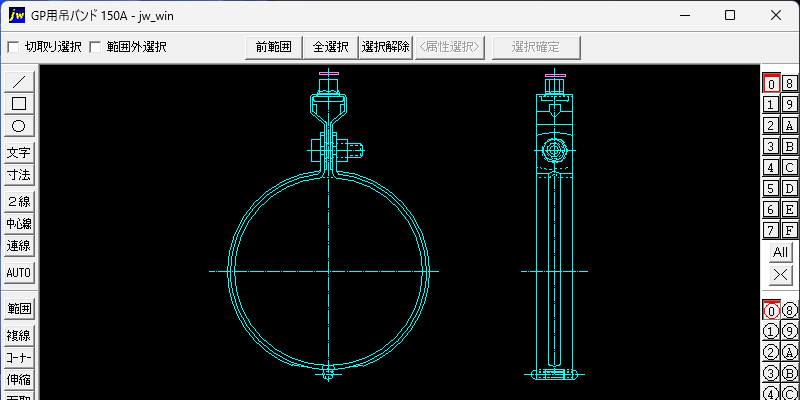Screen dimensions: 800x400
Task: Click the 全選択 select all button
Action: (331, 47)
